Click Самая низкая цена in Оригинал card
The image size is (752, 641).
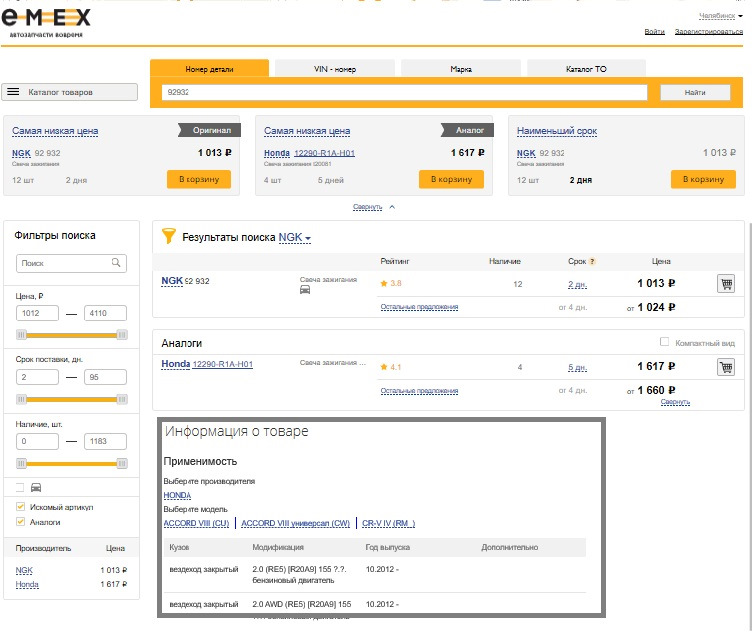pyautogui.click(x=55, y=131)
